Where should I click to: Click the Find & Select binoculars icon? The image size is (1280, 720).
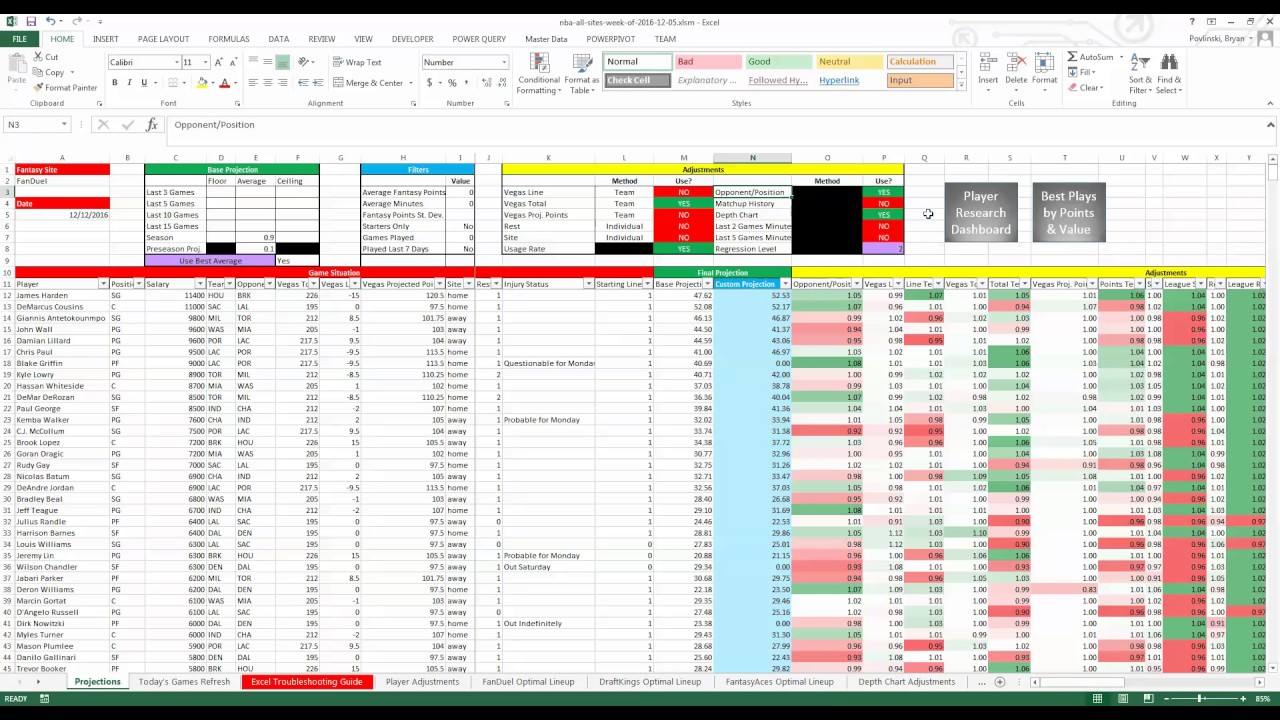[x=1169, y=63]
